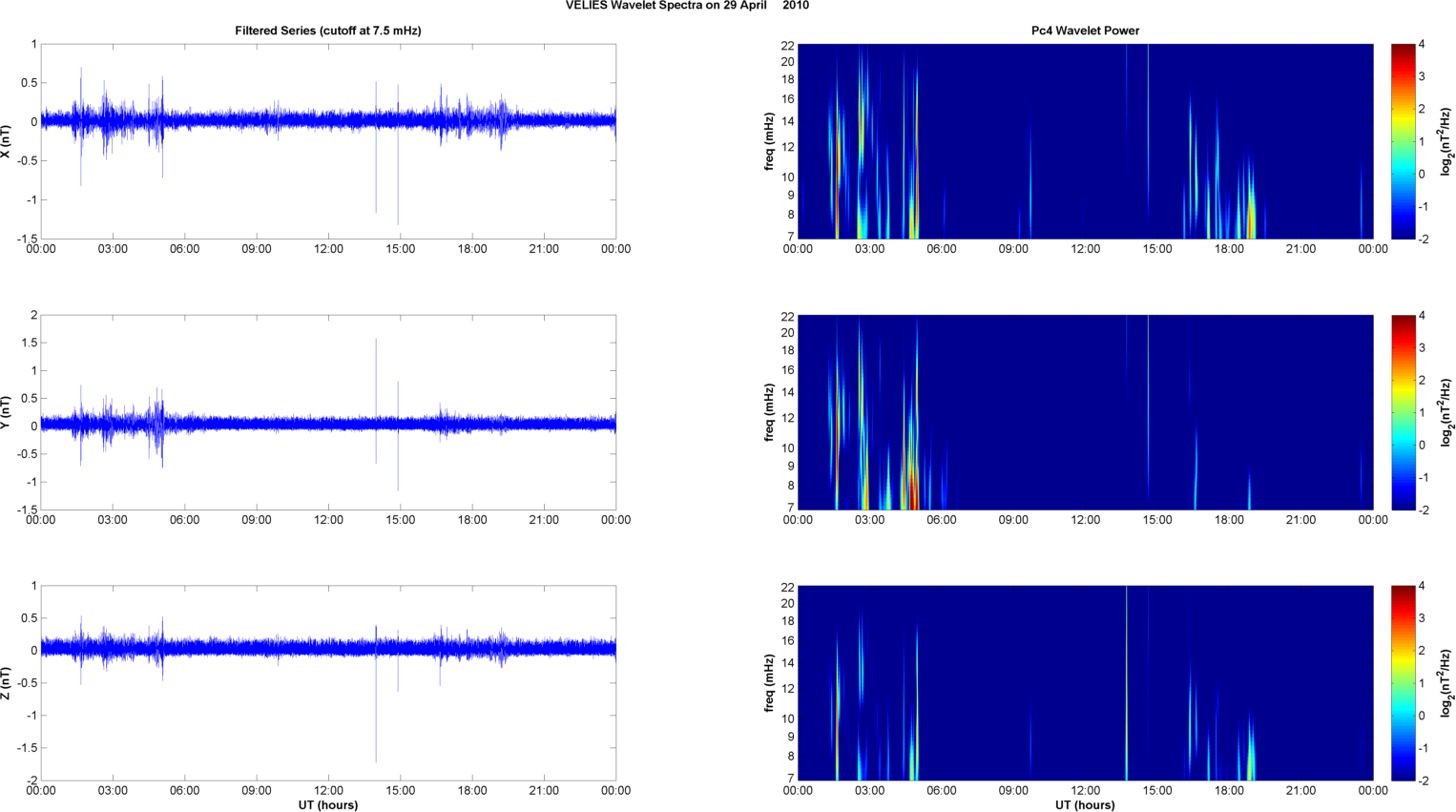Image resolution: width=1456 pixels, height=812 pixels.
Task: Click the 18:00 tick of middle spectrogram
Action: pos(1229,520)
